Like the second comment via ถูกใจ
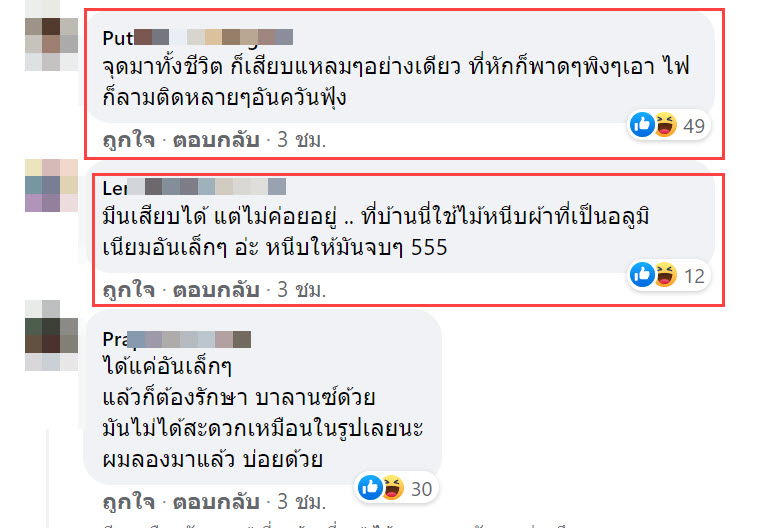This screenshot has width=775, height=528. click(129, 290)
